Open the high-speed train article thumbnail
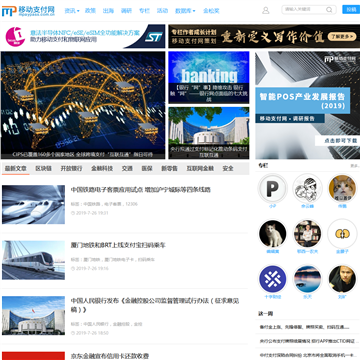Image resolution: width=360 pixels, height=360 pixels. click(x=33, y=205)
